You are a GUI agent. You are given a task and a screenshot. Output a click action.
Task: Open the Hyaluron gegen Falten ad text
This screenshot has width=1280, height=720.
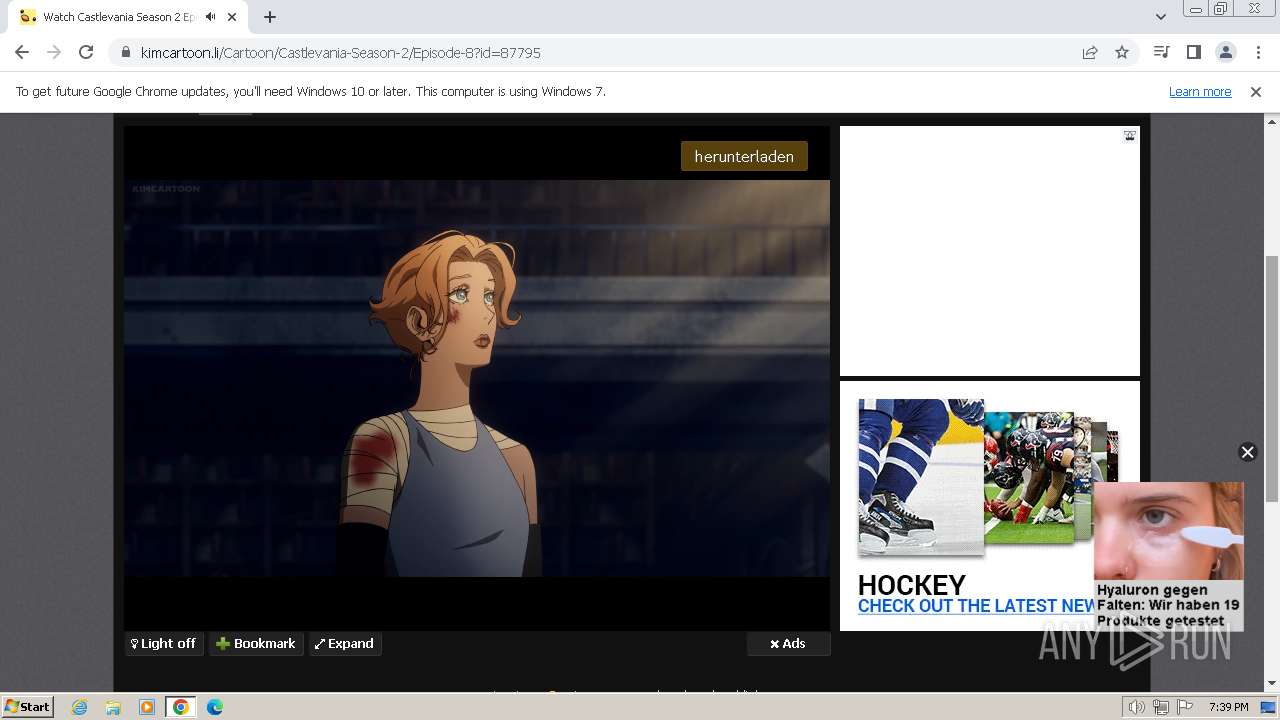pos(1168,605)
